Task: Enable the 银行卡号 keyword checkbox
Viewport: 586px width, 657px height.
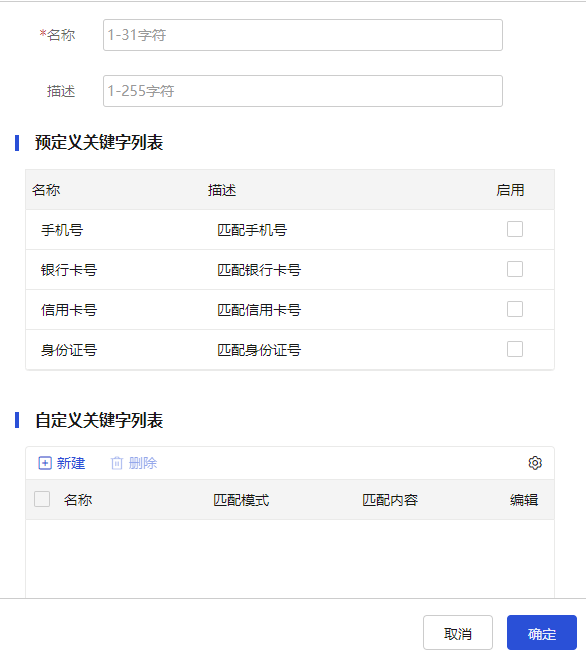Action: [515, 269]
